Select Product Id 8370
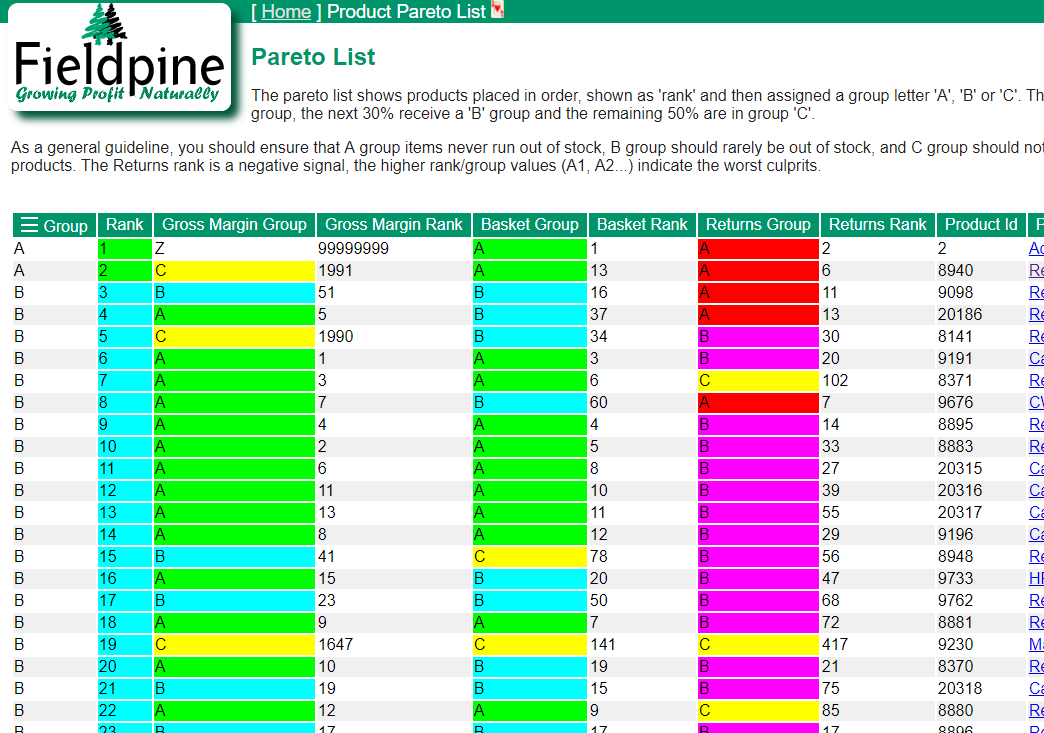Viewport: 1044px width, 733px height. pyautogui.click(x=955, y=666)
